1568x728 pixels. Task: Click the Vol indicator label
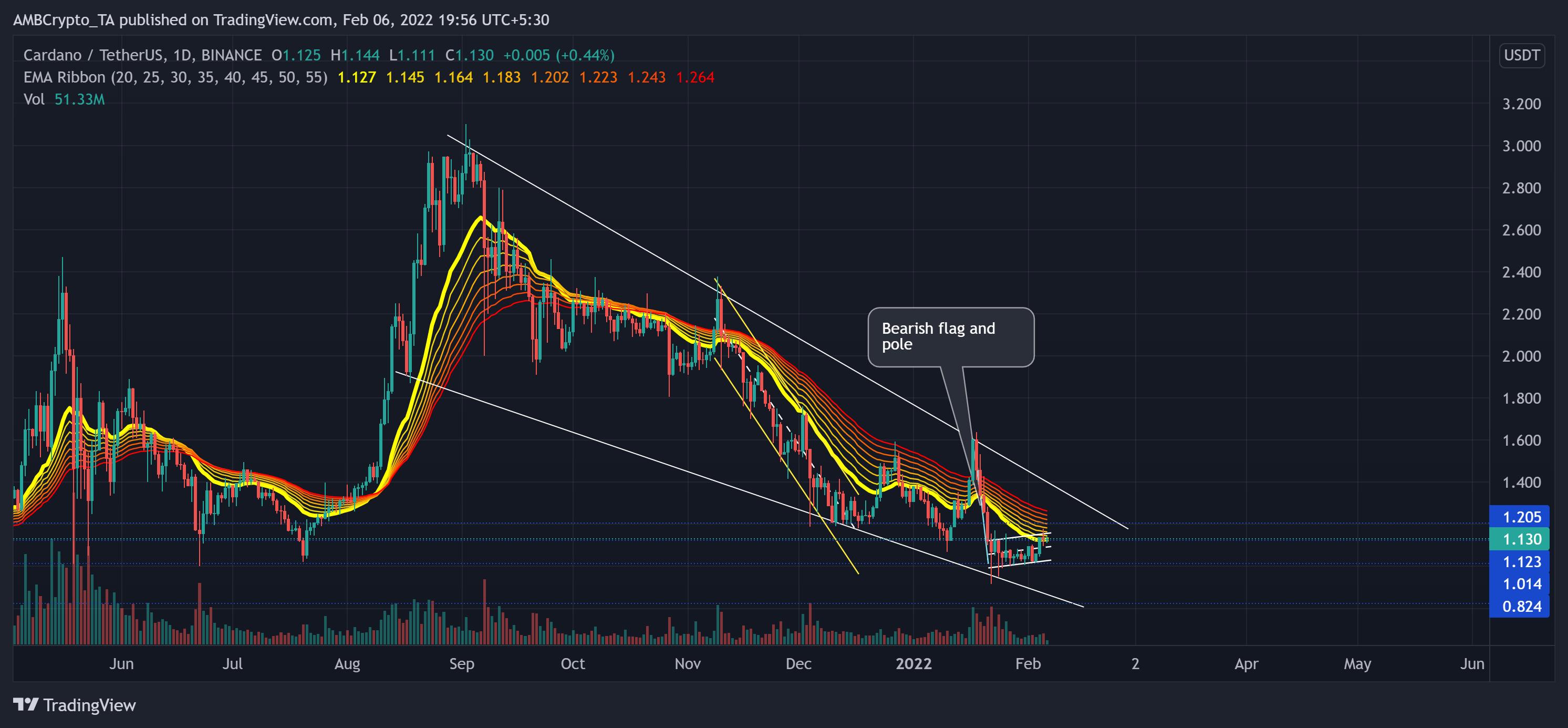[34, 99]
